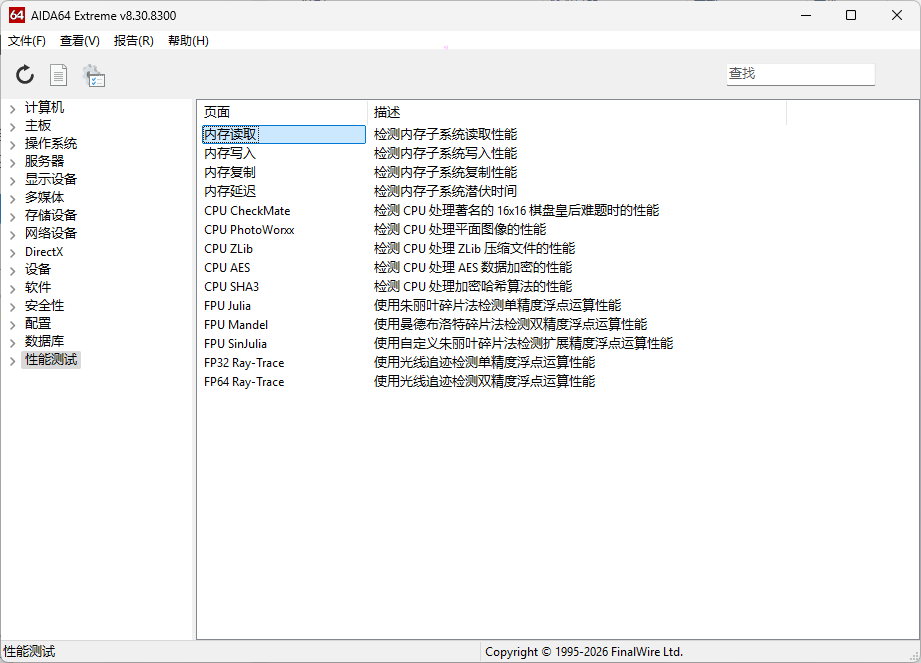
Task: Select 计算机 in the sidebar tree
Action: click(x=44, y=107)
